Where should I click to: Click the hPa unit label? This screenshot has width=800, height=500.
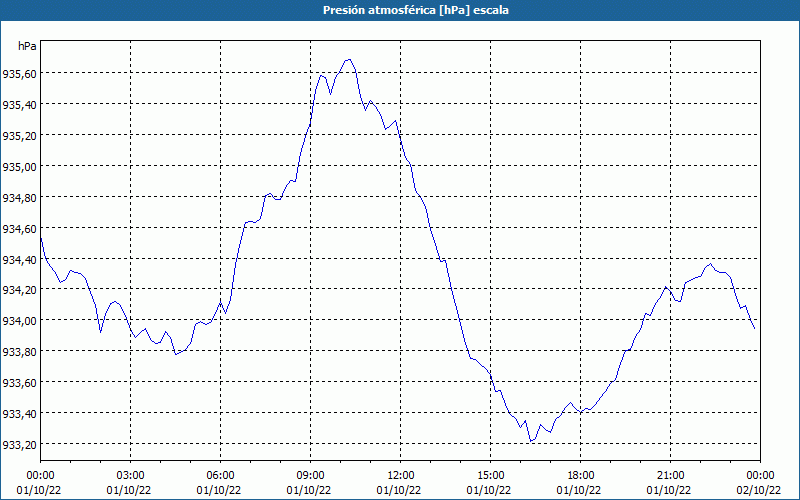pyautogui.click(x=27, y=46)
